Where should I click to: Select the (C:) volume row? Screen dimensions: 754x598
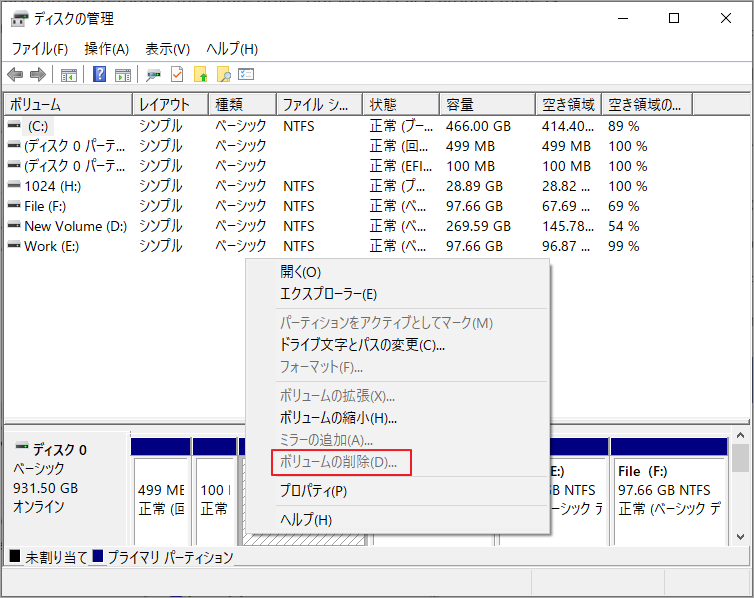coord(377,126)
